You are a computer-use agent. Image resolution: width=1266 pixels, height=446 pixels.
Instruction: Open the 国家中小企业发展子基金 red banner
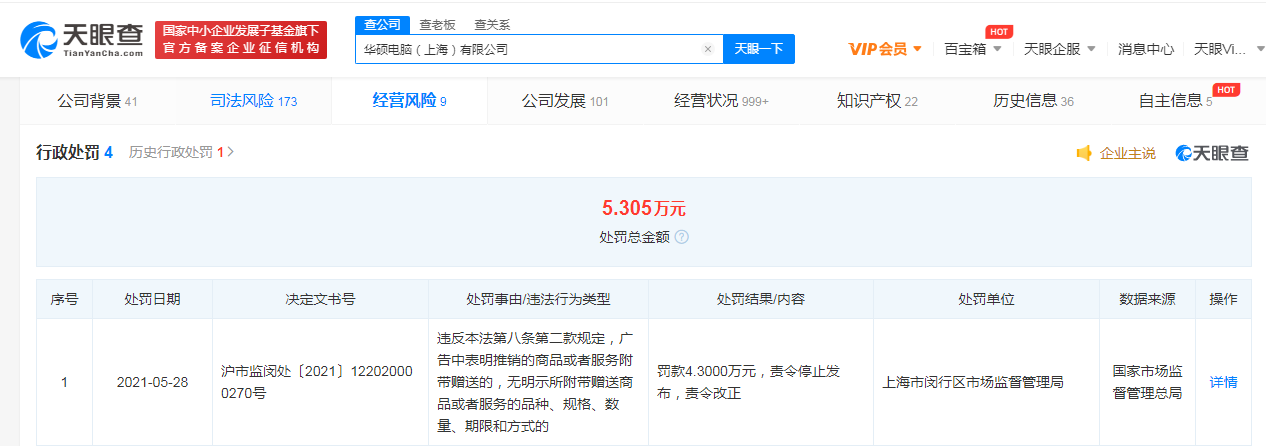(241, 40)
